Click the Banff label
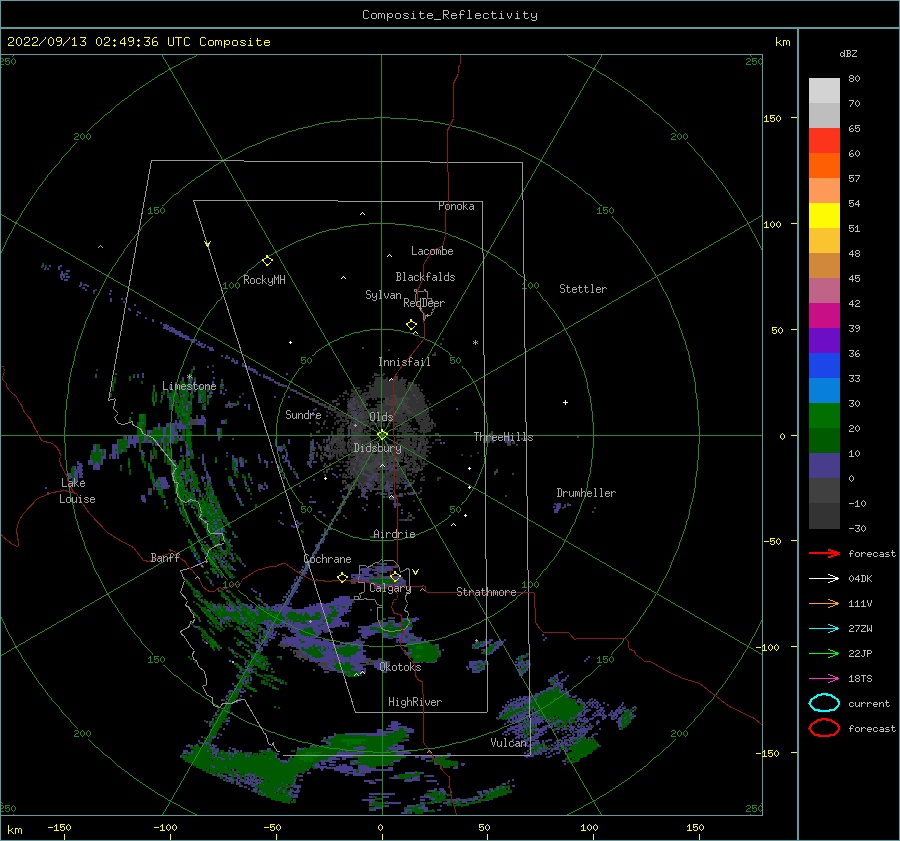This screenshot has height=841, width=900. [165, 557]
